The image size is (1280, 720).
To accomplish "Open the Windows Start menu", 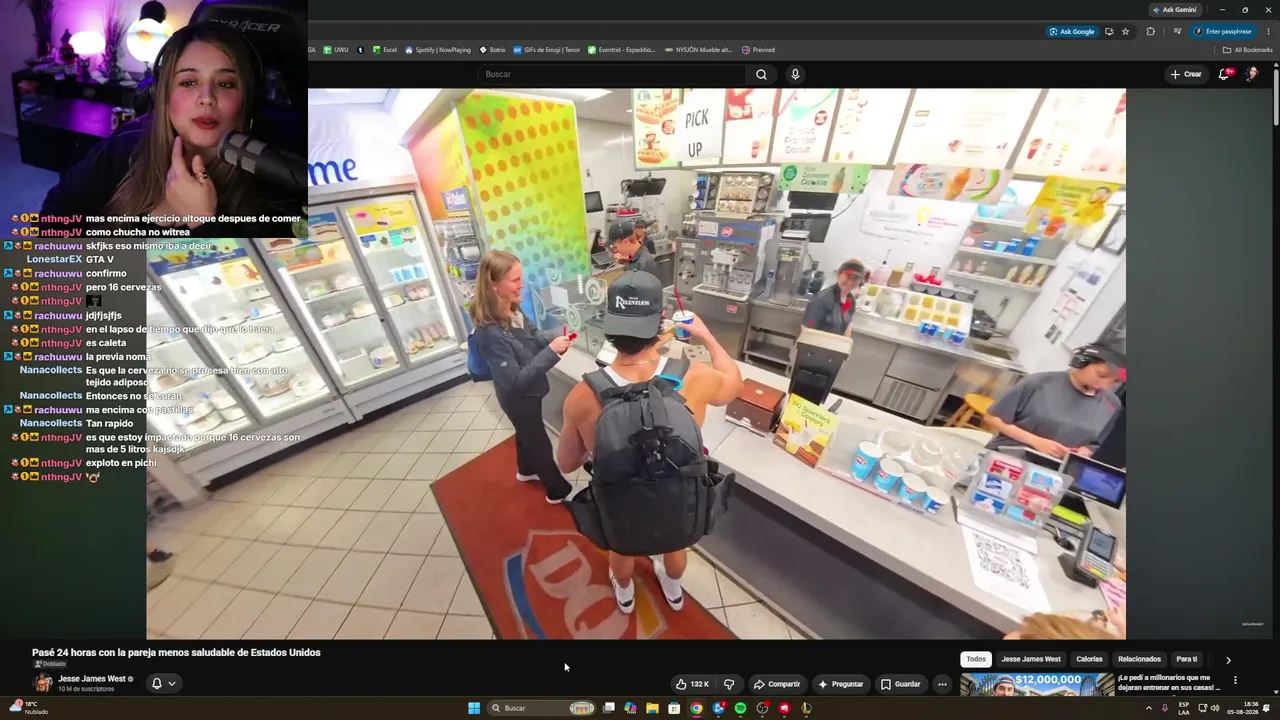I will (474, 708).
